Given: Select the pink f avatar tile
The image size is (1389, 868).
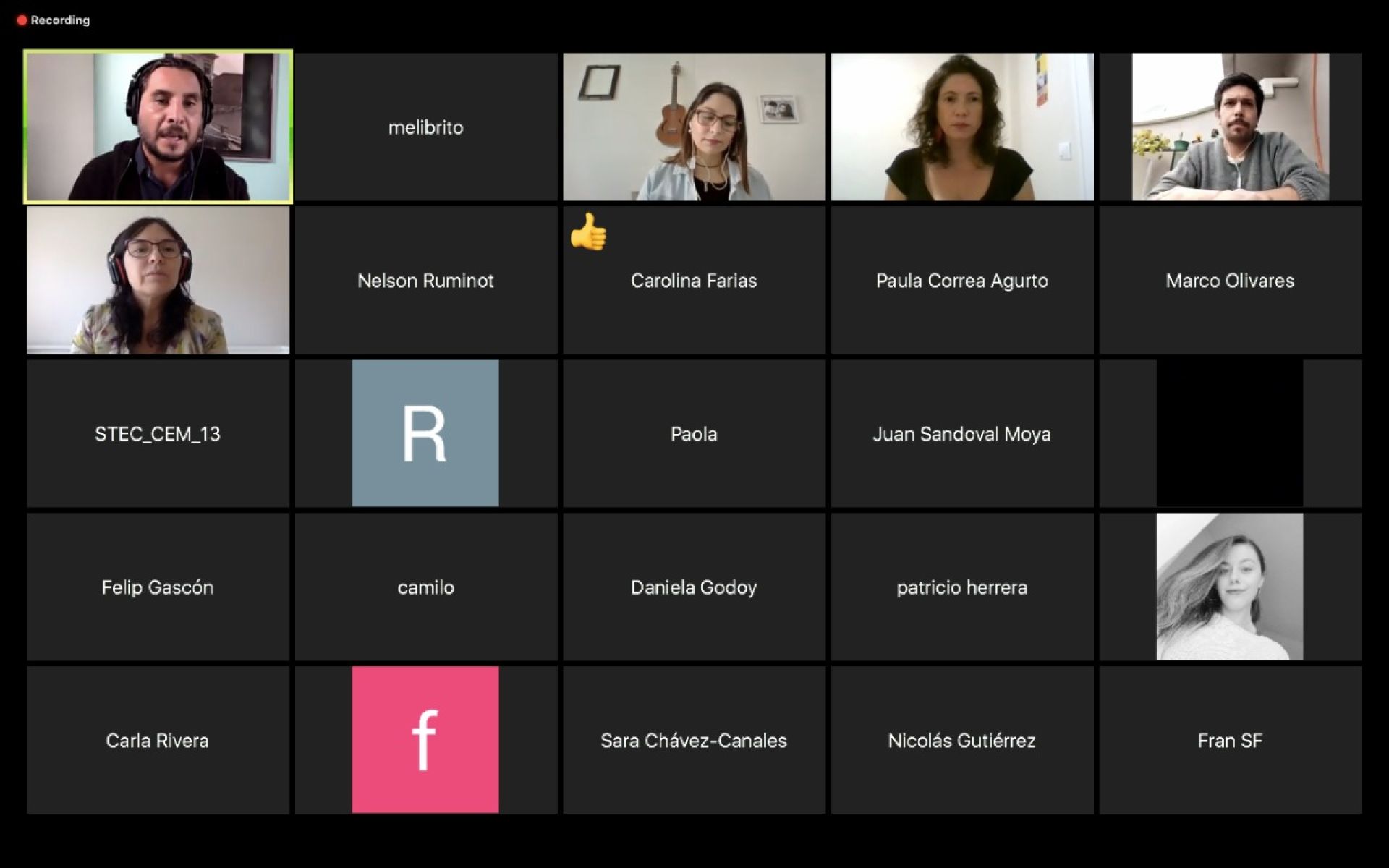Looking at the screenshot, I should (425, 740).
